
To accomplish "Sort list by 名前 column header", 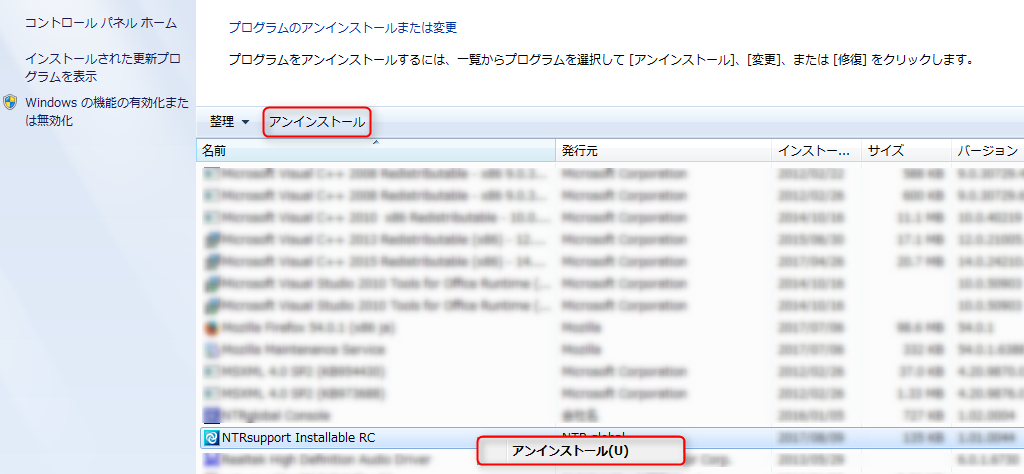I will click(x=376, y=151).
